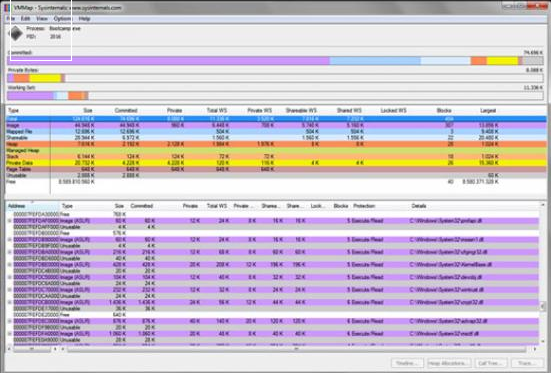Expand the KernelBase.dll image row

click(10, 264)
